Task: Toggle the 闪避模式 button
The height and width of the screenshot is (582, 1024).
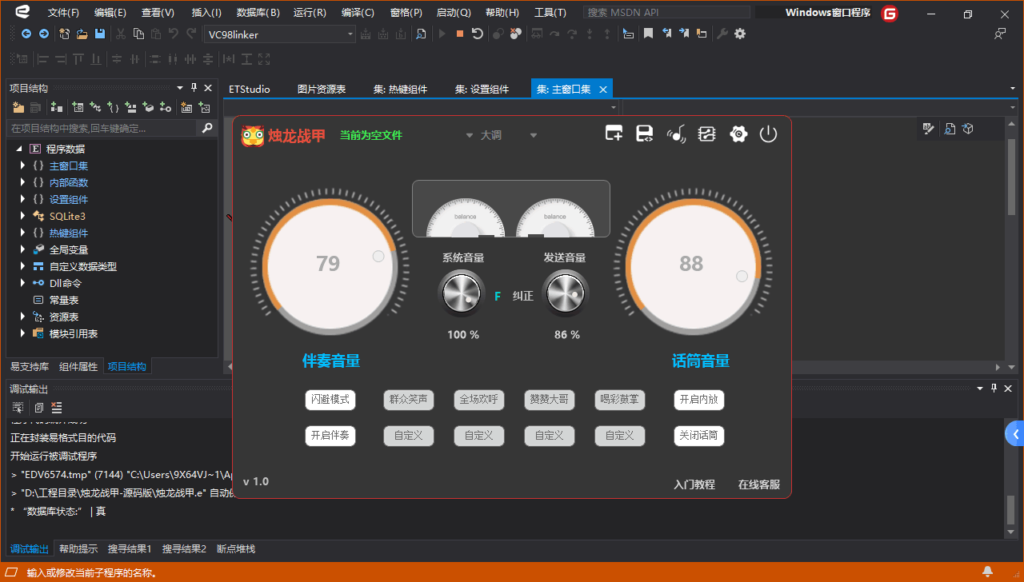Action: [330, 400]
